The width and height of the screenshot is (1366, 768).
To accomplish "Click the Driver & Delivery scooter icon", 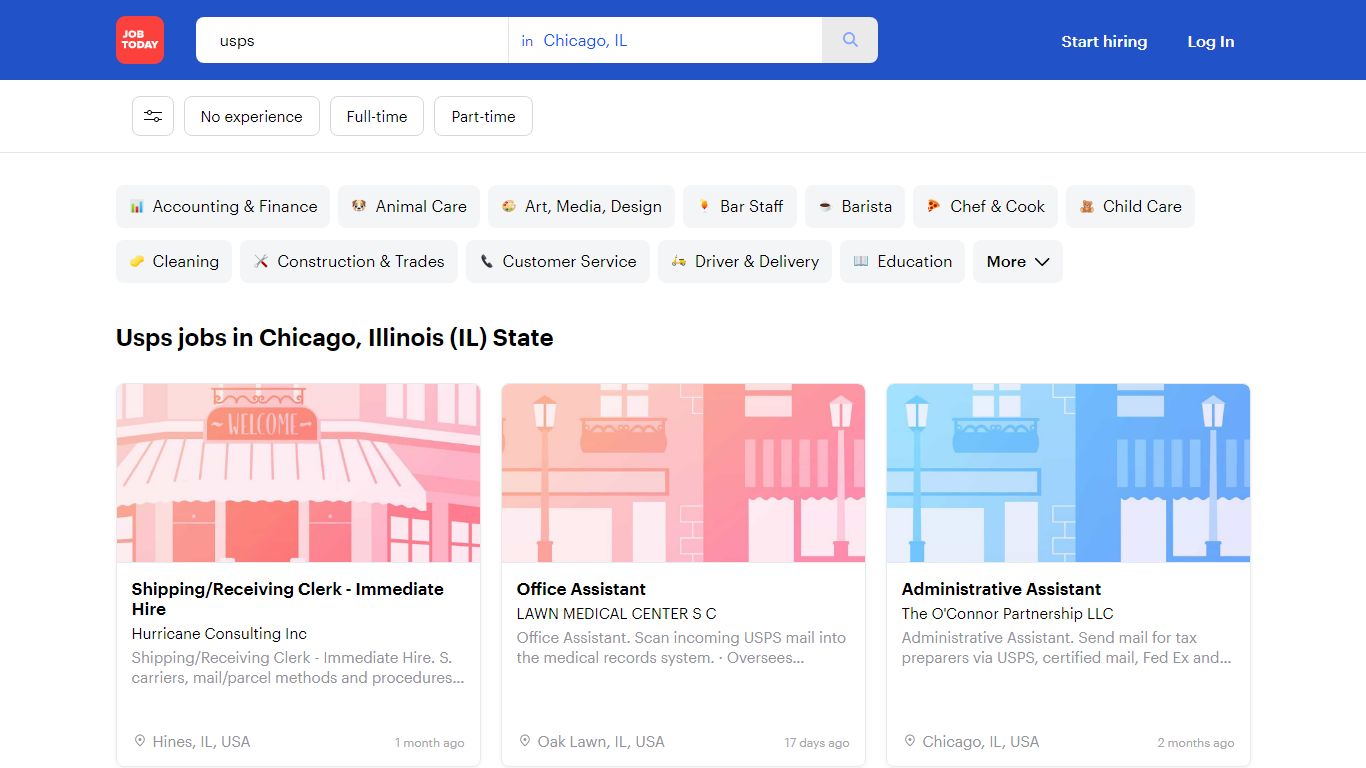I will (679, 262).
